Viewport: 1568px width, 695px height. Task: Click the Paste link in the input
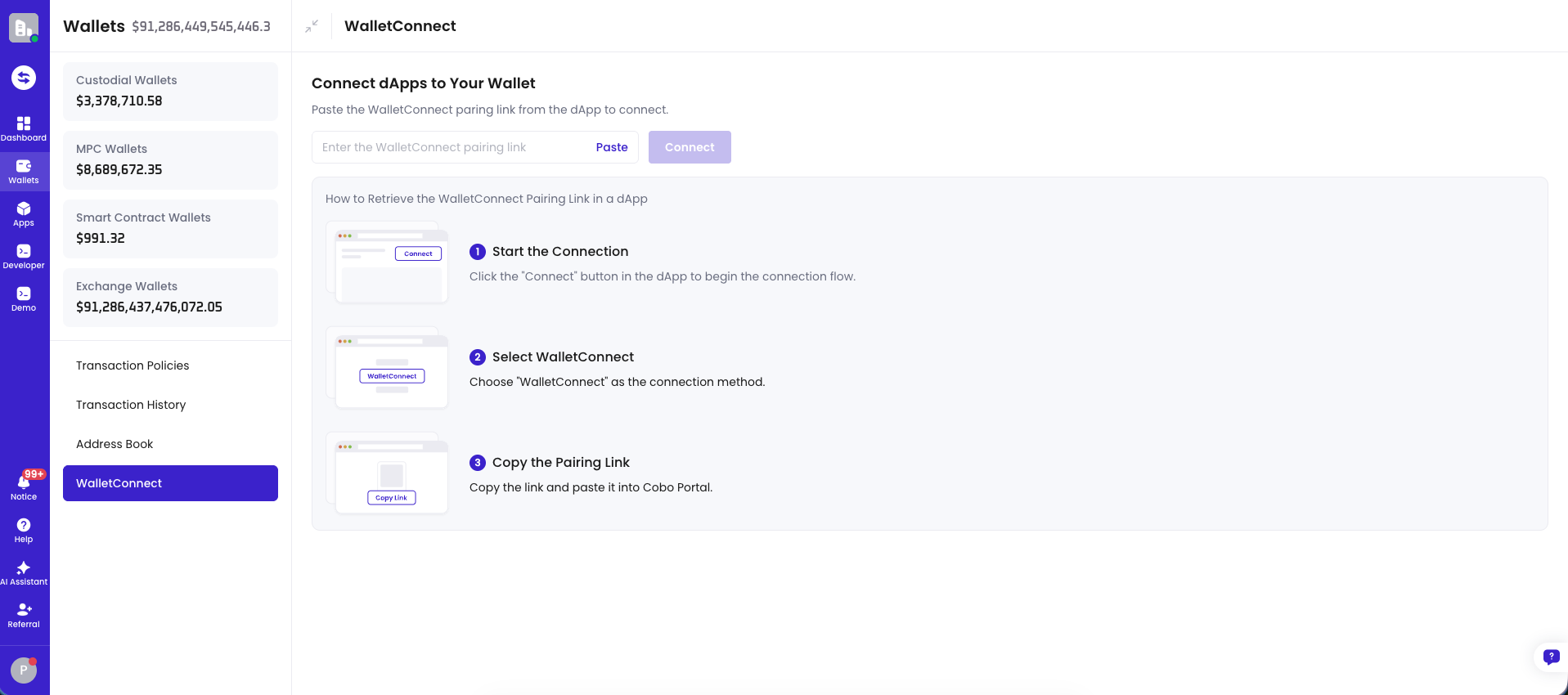point(612,147)
